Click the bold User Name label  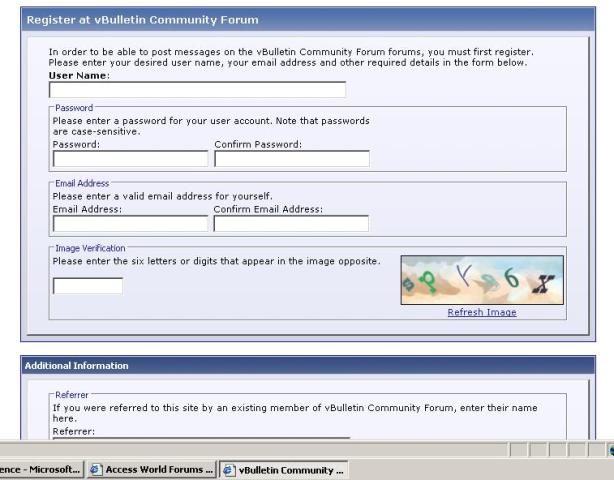click(79, 76)
